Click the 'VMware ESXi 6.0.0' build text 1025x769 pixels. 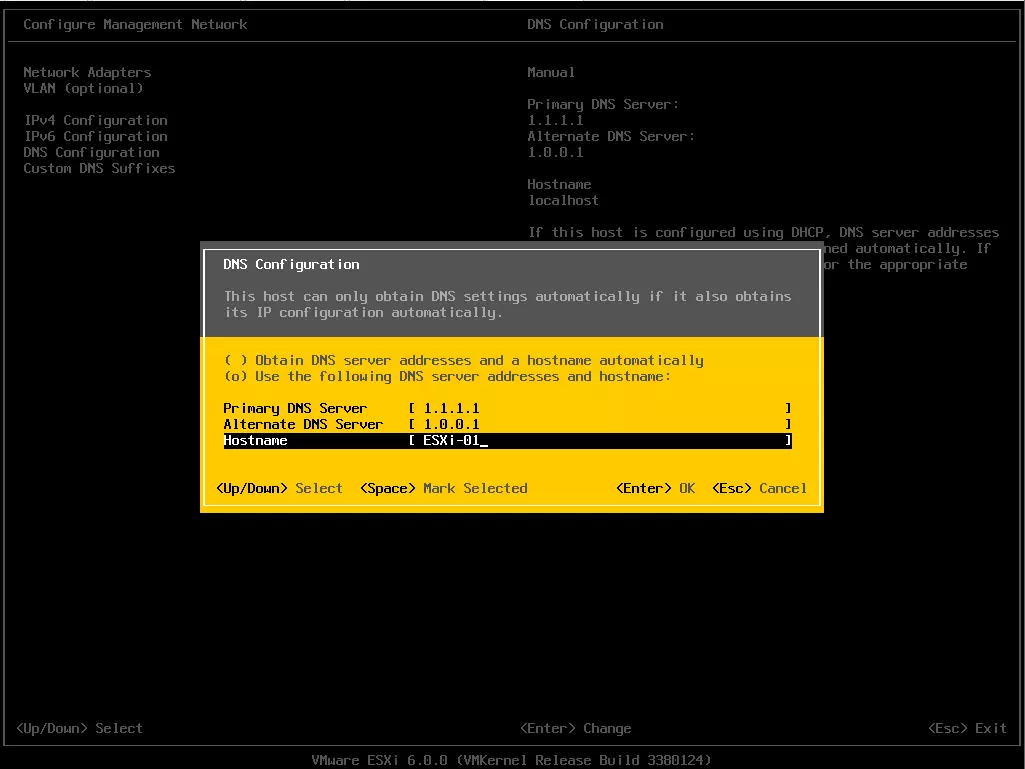pyautogui.click(x=511, y=760)
